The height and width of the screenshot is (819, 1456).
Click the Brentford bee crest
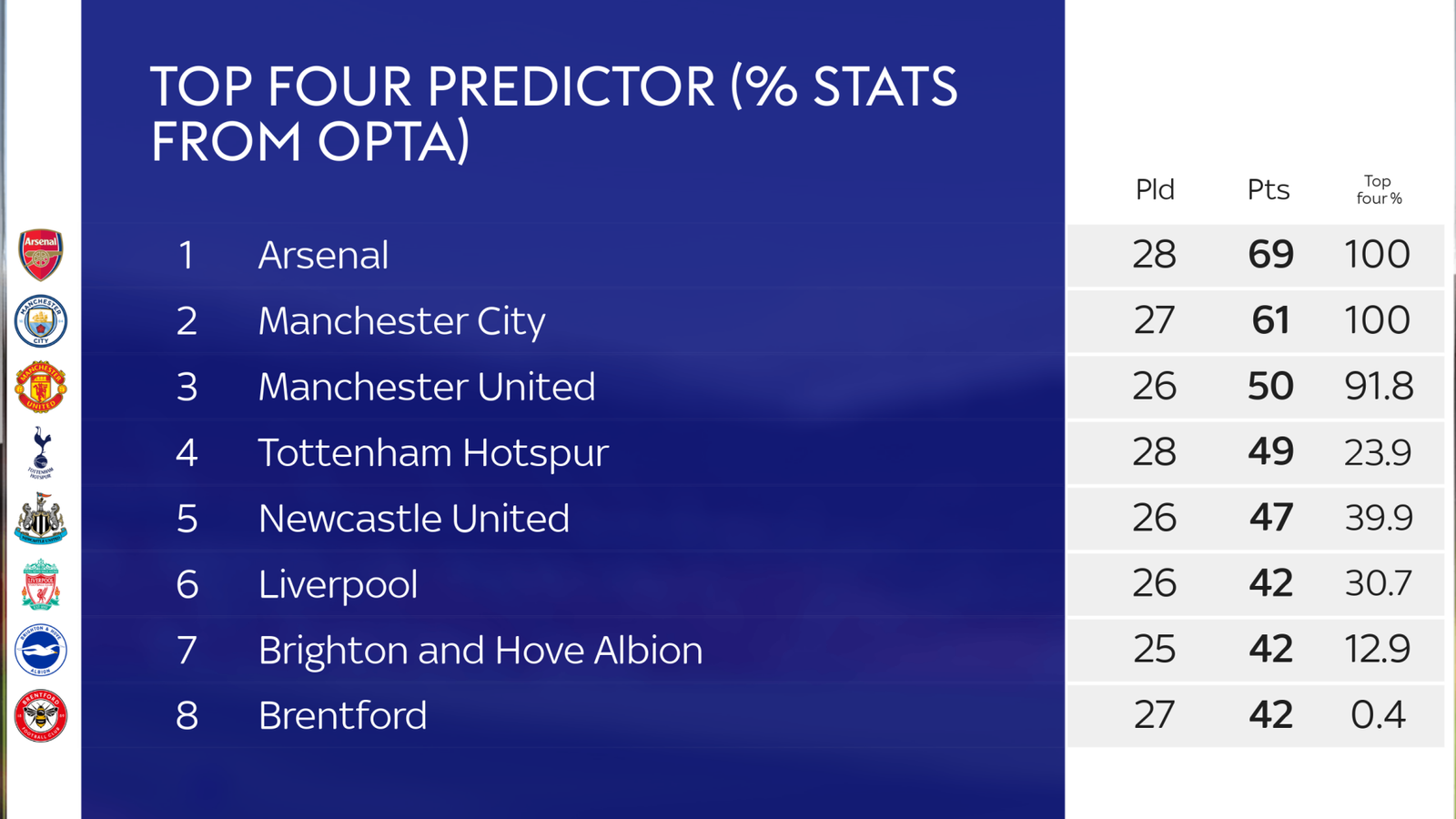(x=41, y=715)
